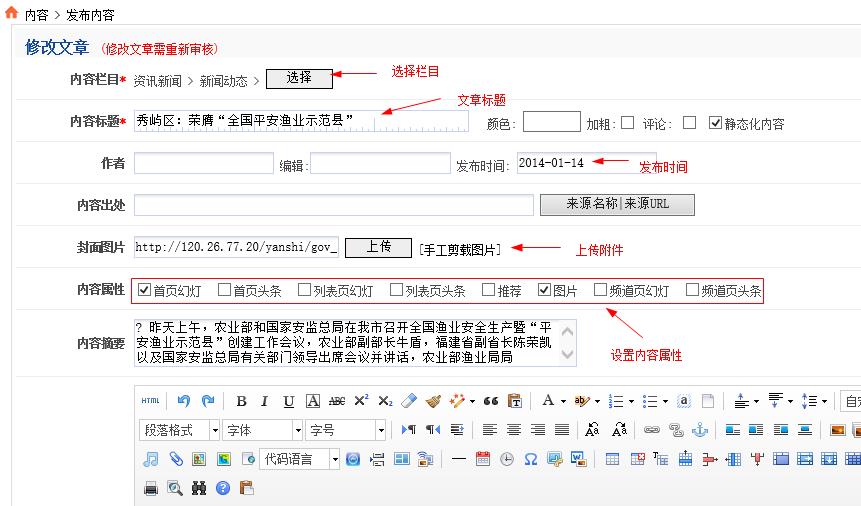
Task: Toggle the 静态化内容 checkbox
Action: (x=715, y=123)
